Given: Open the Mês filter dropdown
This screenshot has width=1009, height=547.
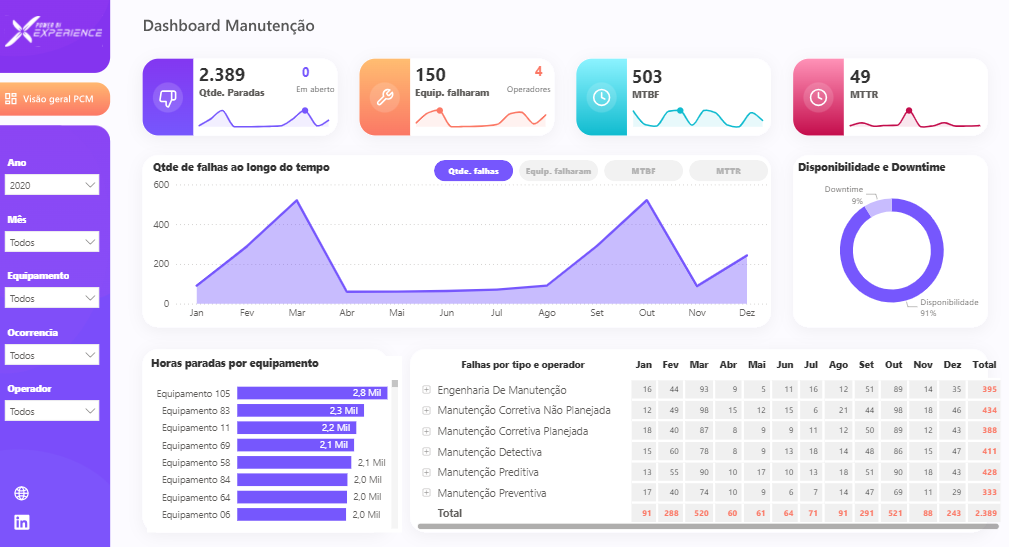Looking at the screenshot, I should point(53,242).
